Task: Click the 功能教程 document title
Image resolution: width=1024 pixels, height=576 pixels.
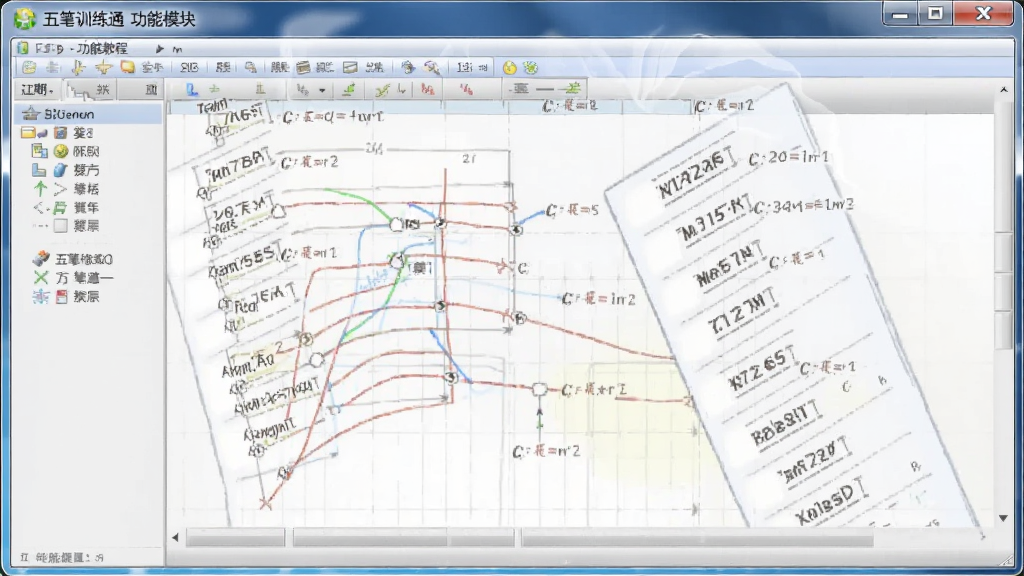Action: point(102,48)
